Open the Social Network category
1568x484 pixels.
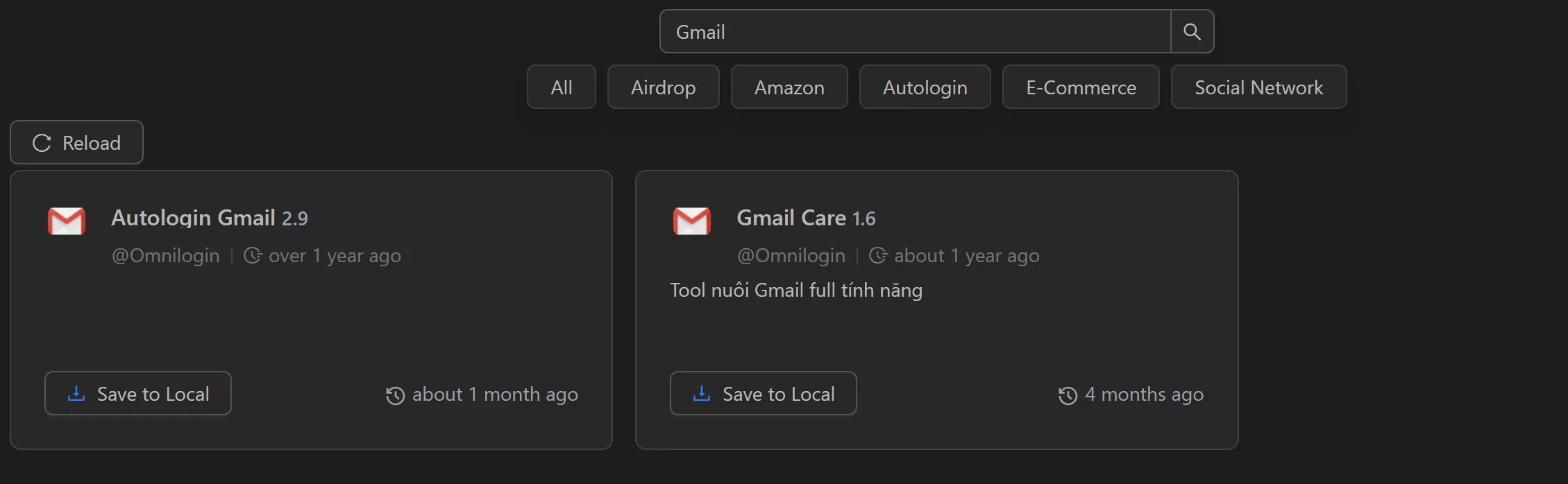coord(1258,87)
